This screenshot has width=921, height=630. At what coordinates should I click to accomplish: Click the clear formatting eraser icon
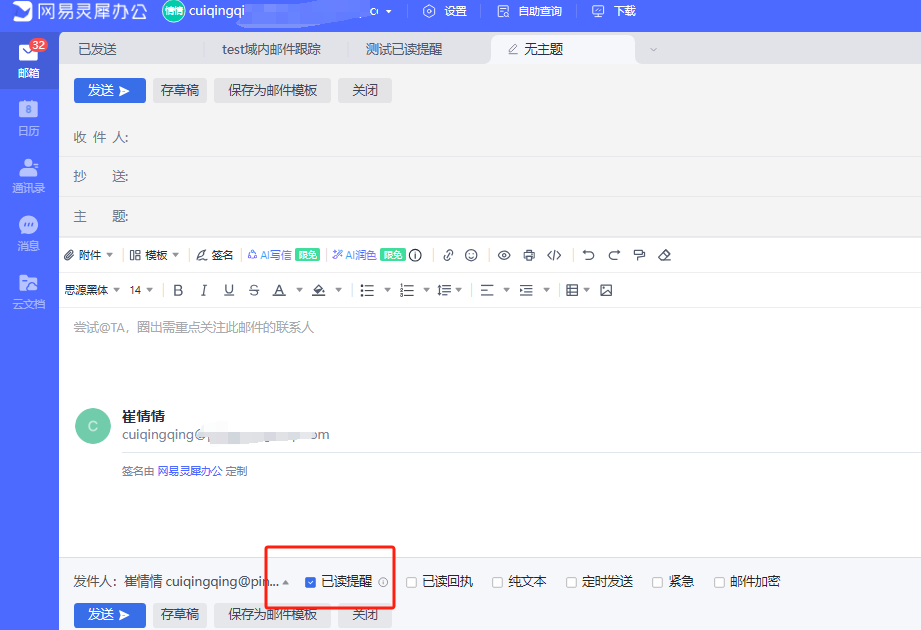click(x=665, y=255)
